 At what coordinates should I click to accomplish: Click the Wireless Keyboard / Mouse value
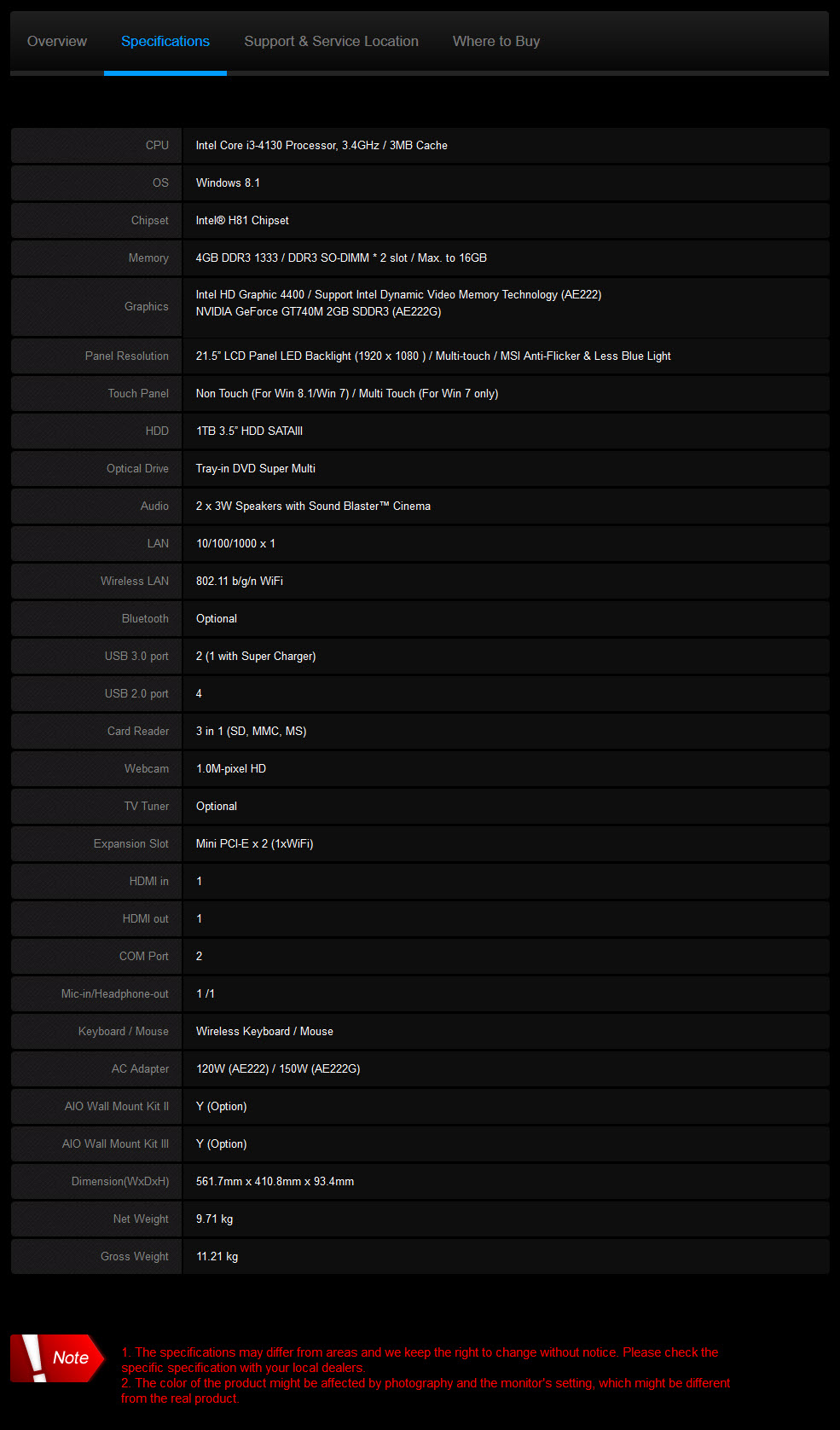pos(264,1032)
